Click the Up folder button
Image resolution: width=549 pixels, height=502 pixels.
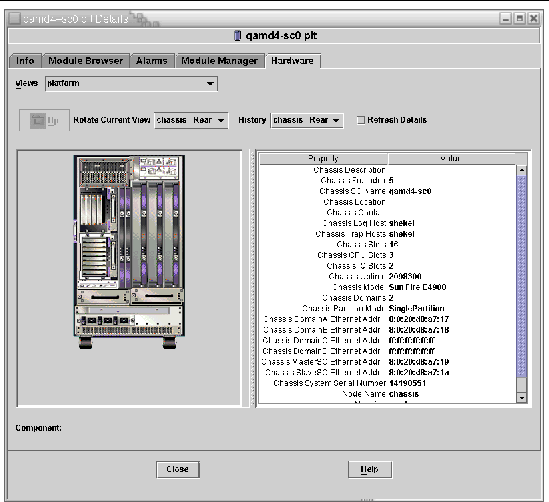click(44, 120)
